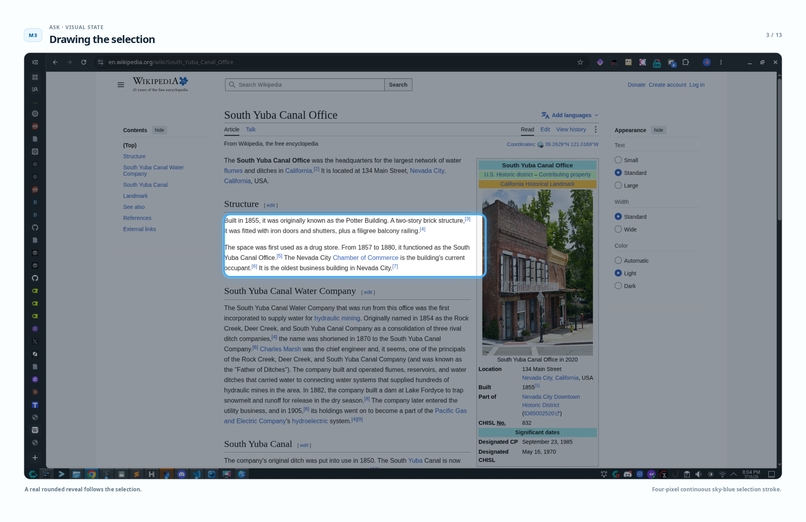
Task: Select Wide width option
Action: (x=618, y=229)
